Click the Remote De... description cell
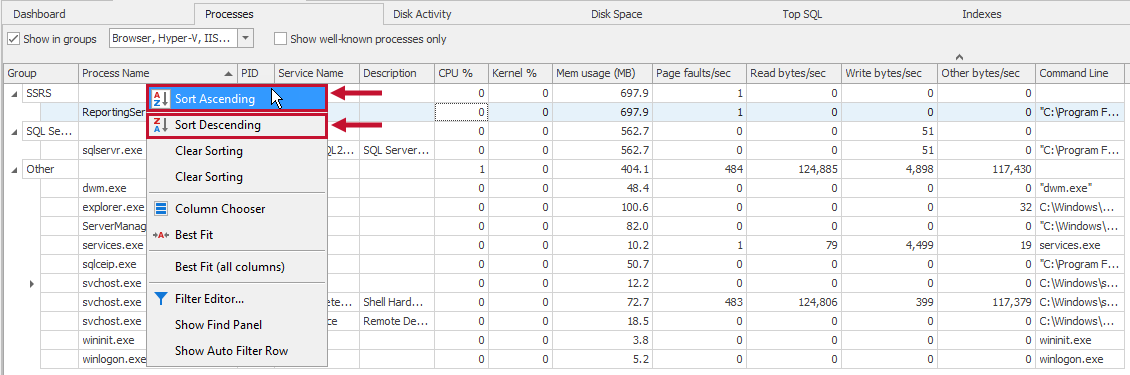Viewport: 1130px width, 375px height. click(396, 321)
